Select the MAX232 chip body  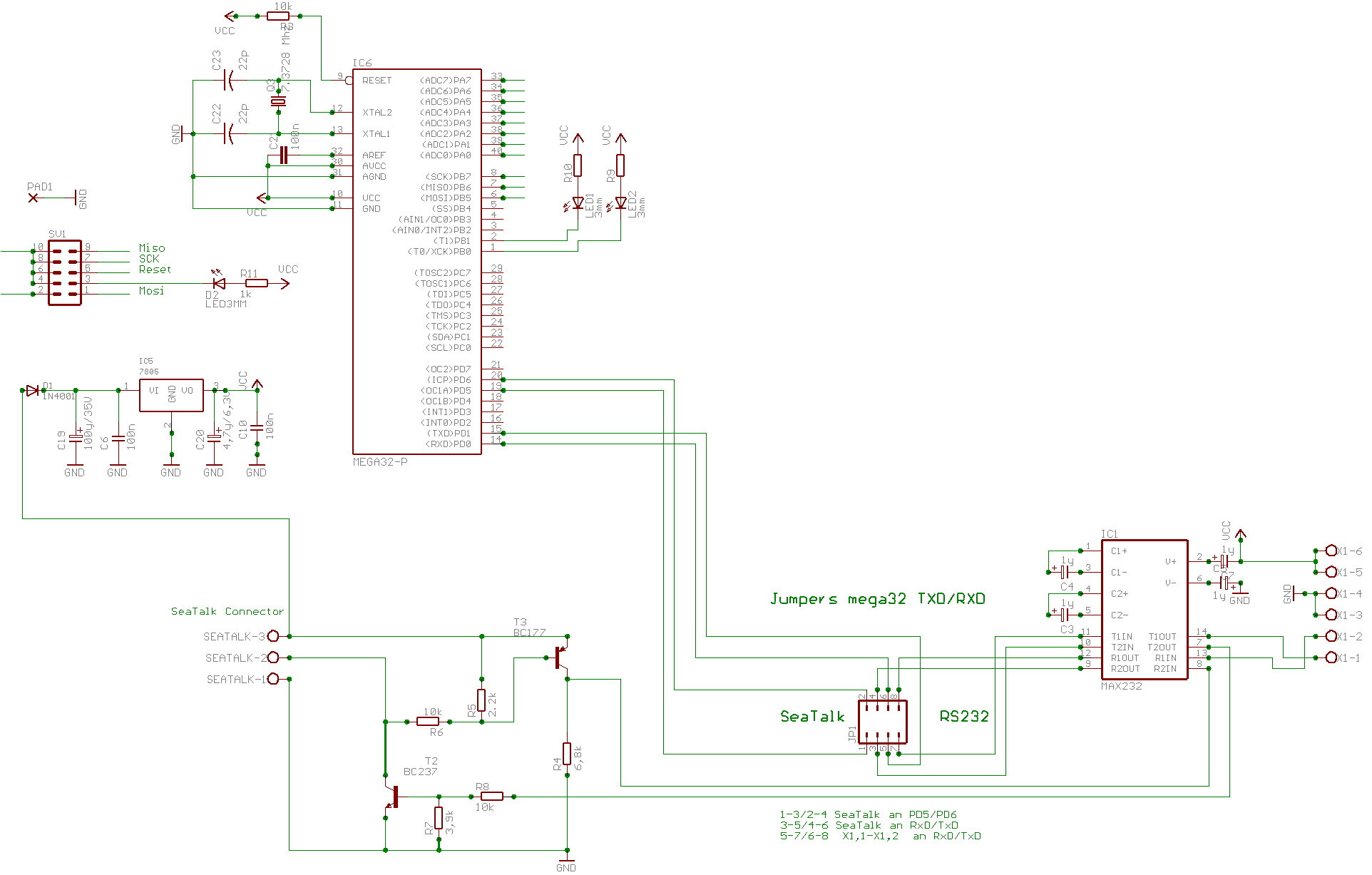coord(1144,610)
